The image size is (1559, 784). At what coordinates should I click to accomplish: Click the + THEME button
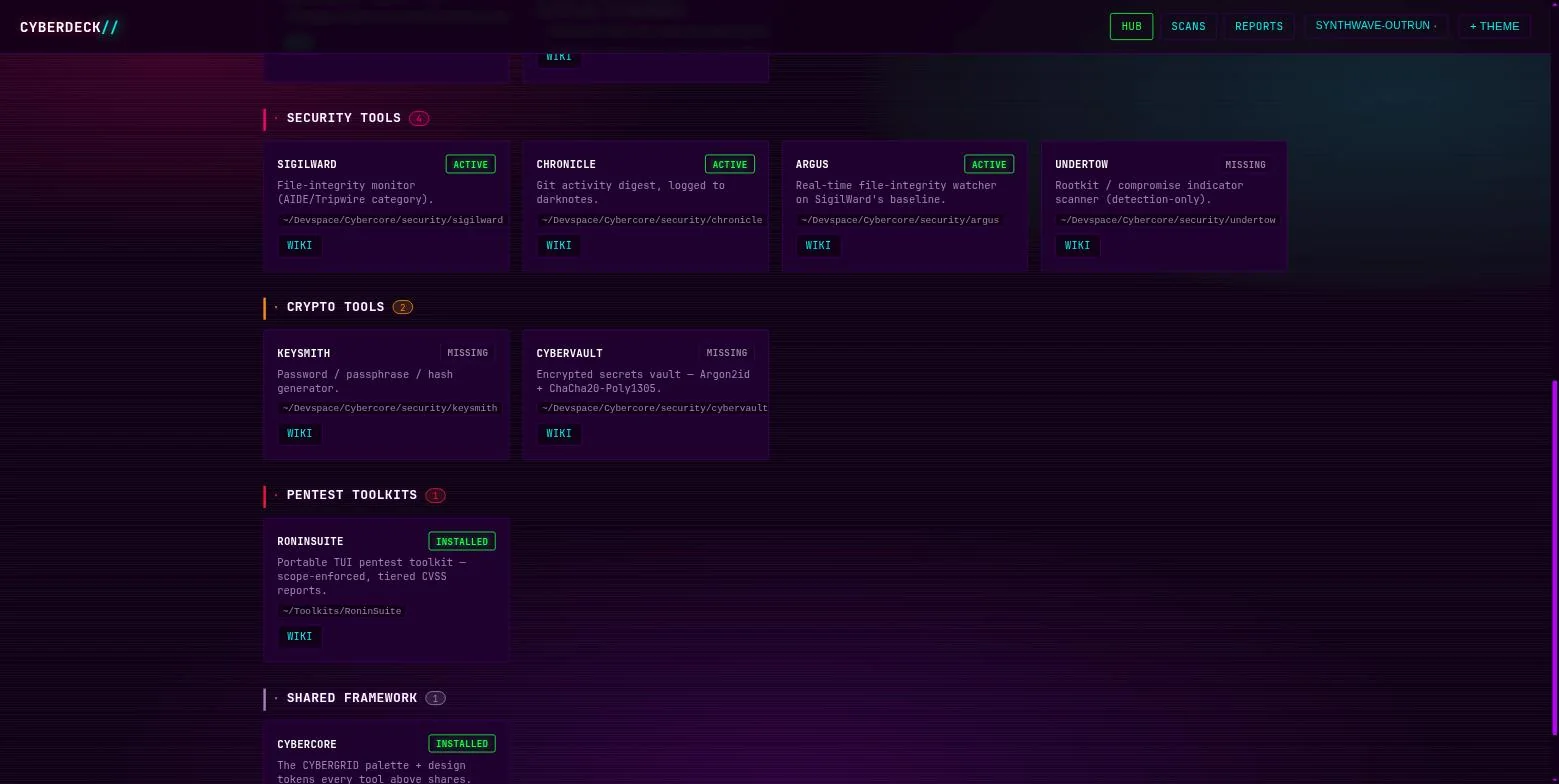(1494, 27)
